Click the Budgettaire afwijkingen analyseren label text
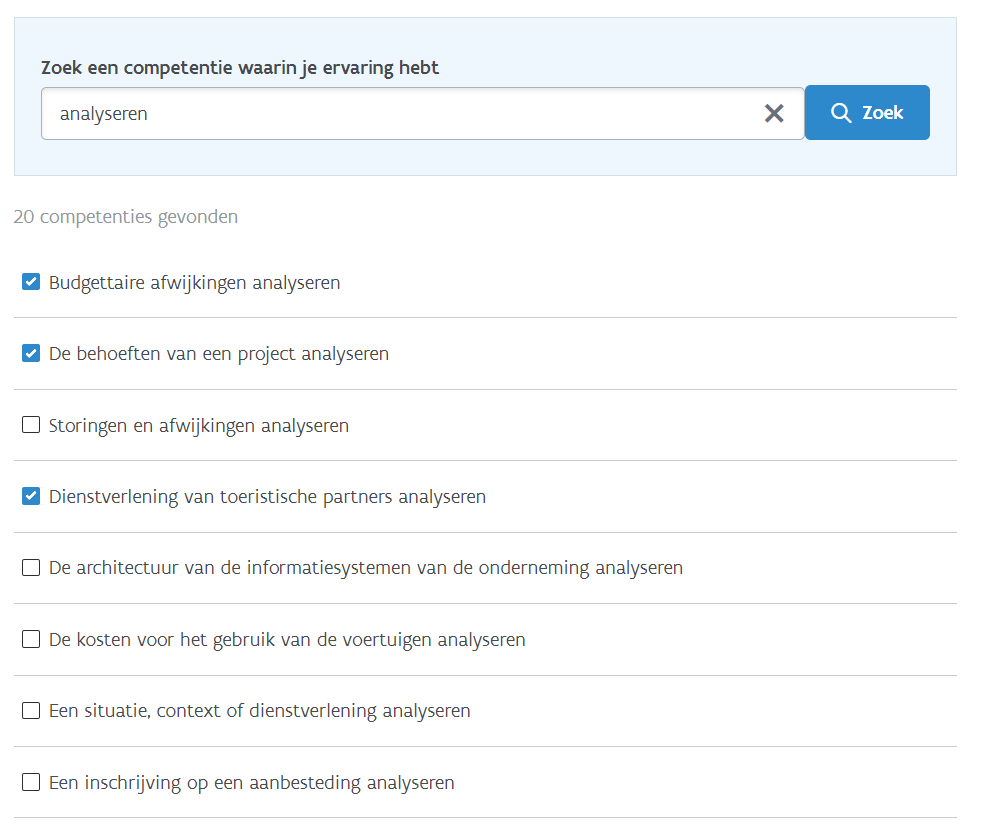The width and height of the screenshot is (996, 834). pyautogui.click(x=194, y=283)
